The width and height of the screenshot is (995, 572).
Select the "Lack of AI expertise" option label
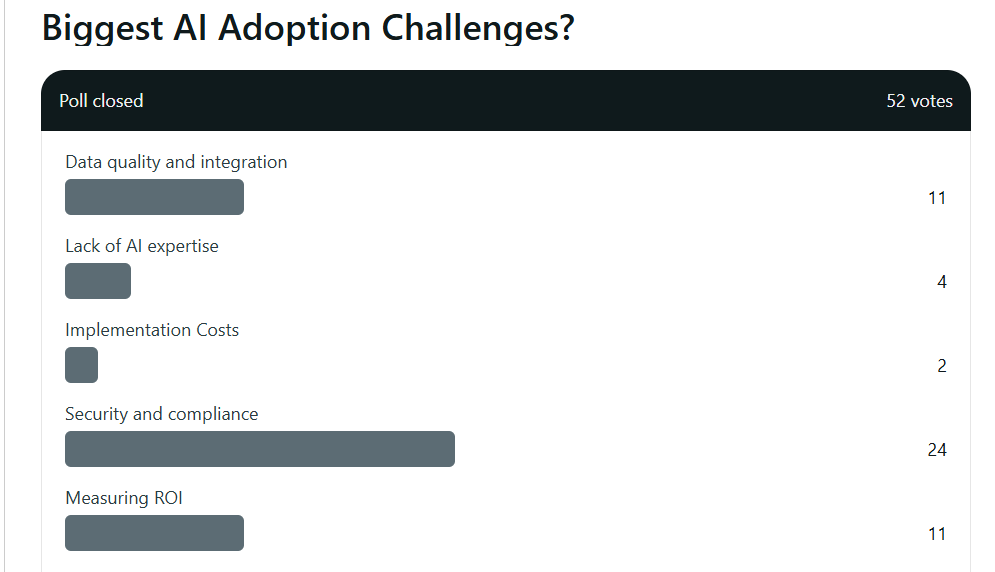pos(142,246)
